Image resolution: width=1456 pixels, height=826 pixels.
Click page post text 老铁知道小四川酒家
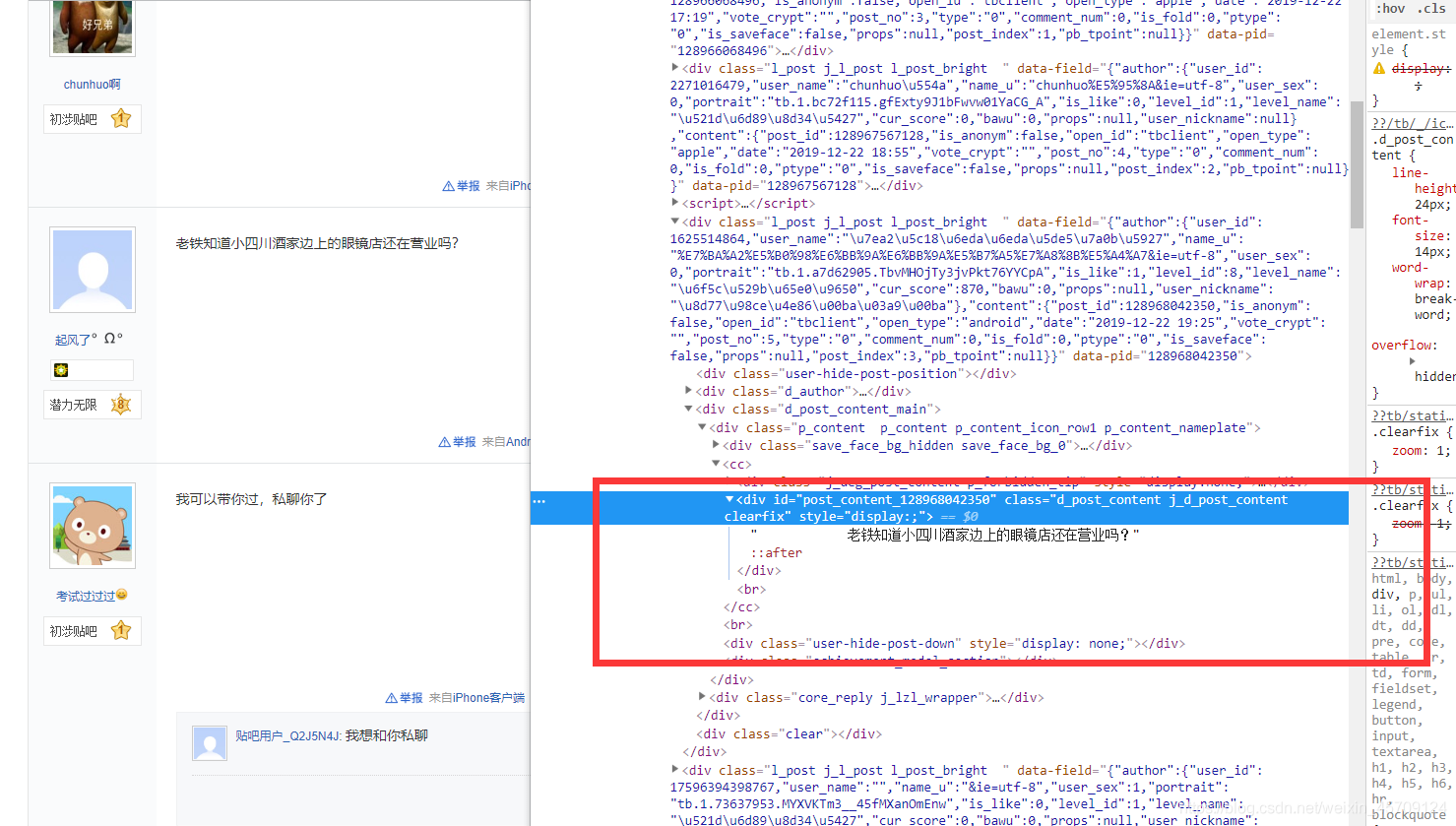[x=317, y=243]
